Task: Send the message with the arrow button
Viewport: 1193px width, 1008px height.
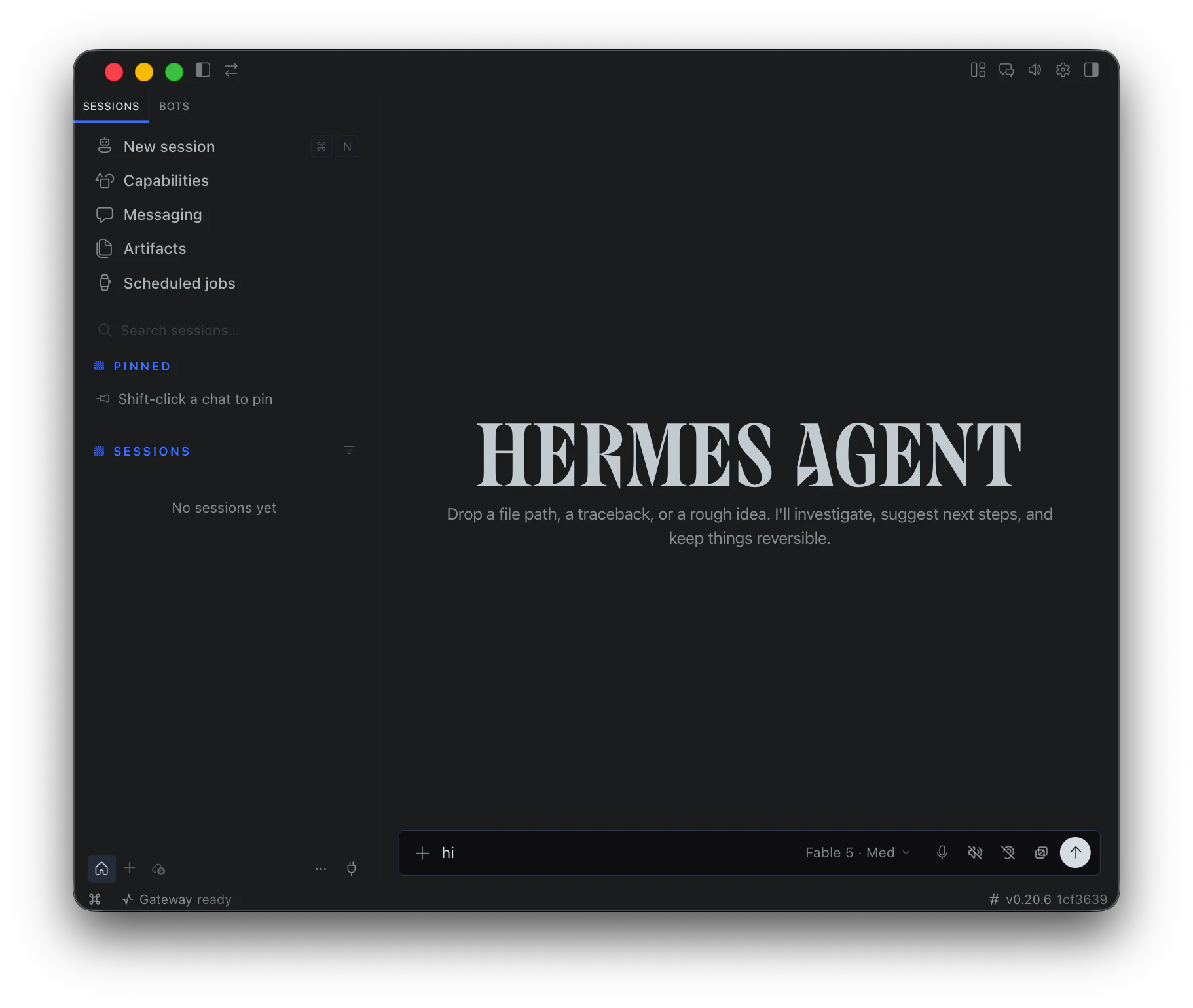Action: (x=1075, y=853)
